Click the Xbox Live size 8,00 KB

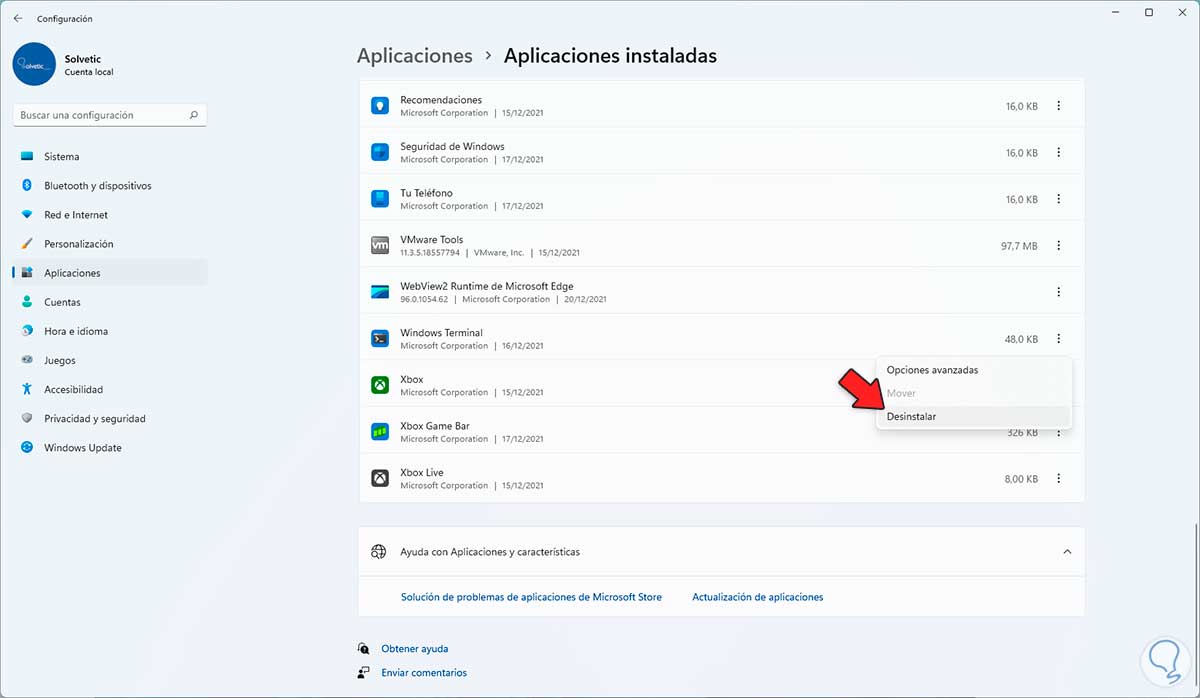pos(1021,479)
